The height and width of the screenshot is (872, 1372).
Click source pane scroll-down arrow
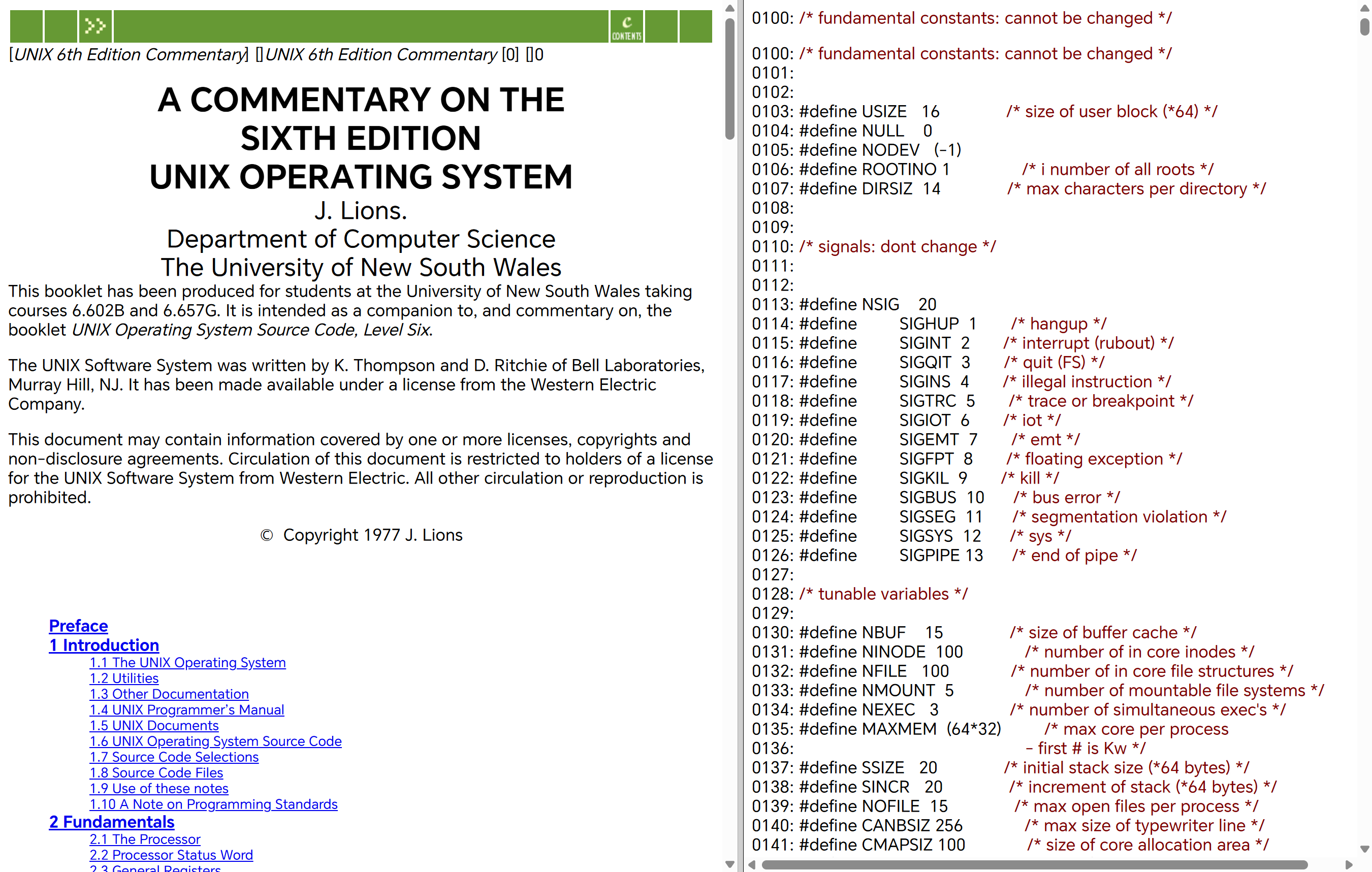click(x=1364, y=849)
